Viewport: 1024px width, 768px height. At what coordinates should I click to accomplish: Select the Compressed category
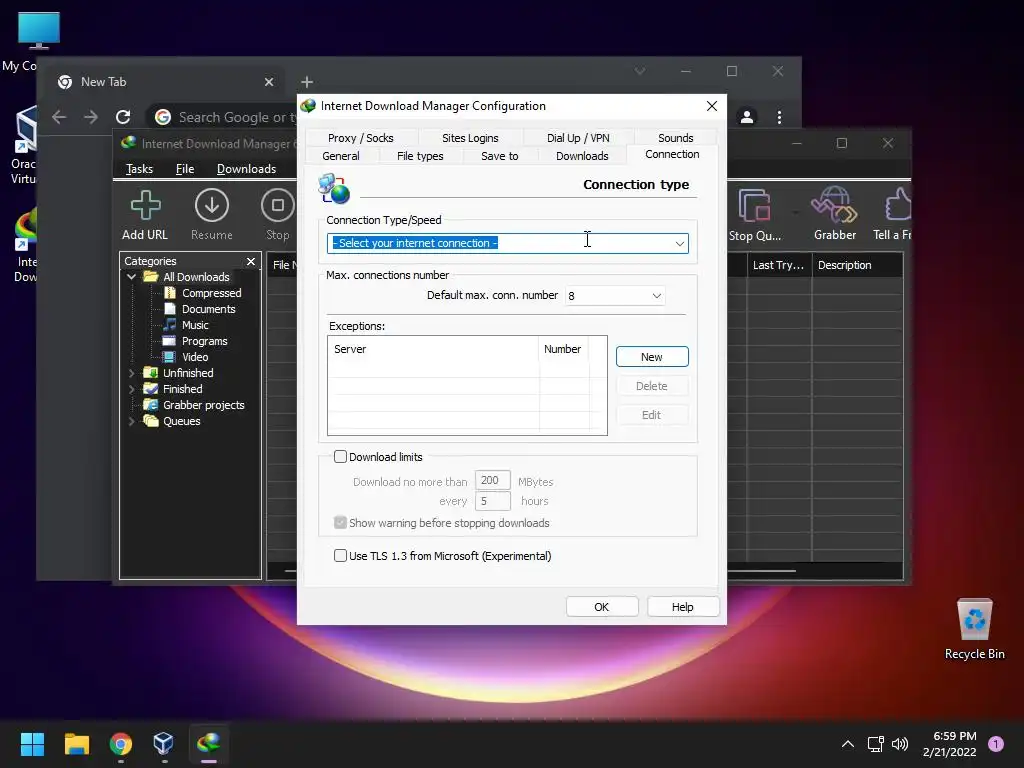[211, 293]
